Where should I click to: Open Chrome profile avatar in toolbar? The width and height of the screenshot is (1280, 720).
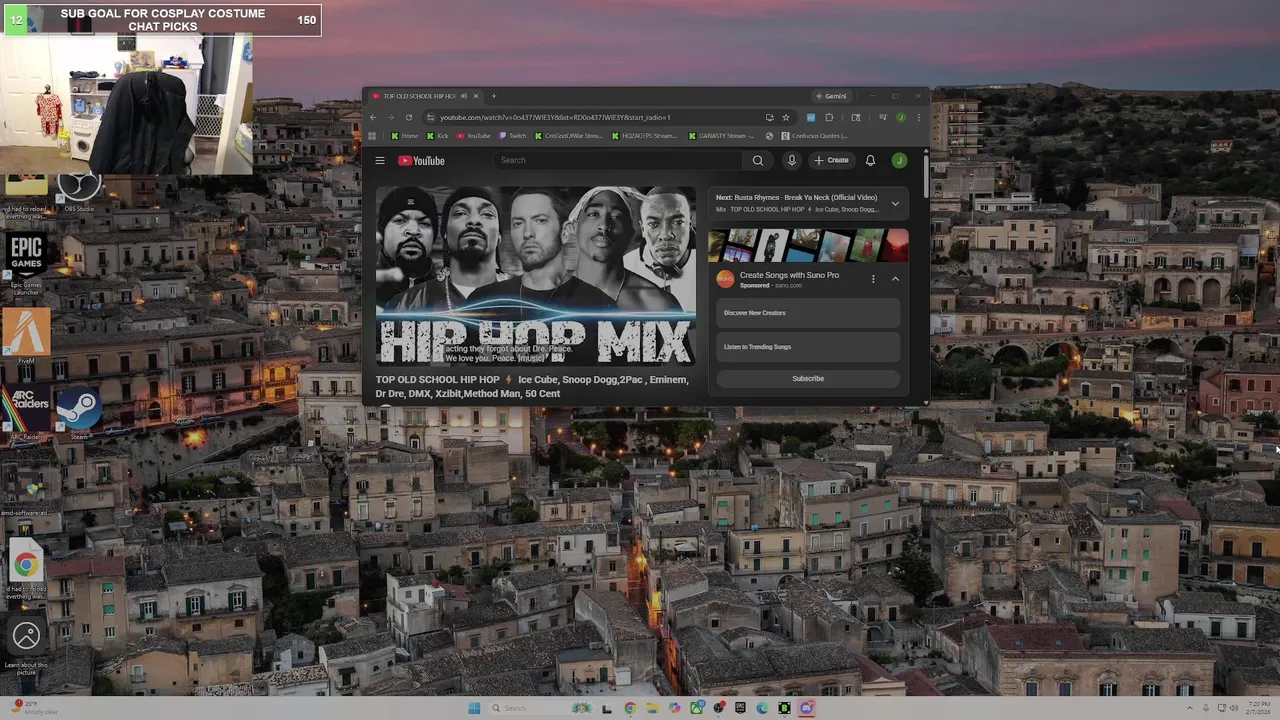901,117
